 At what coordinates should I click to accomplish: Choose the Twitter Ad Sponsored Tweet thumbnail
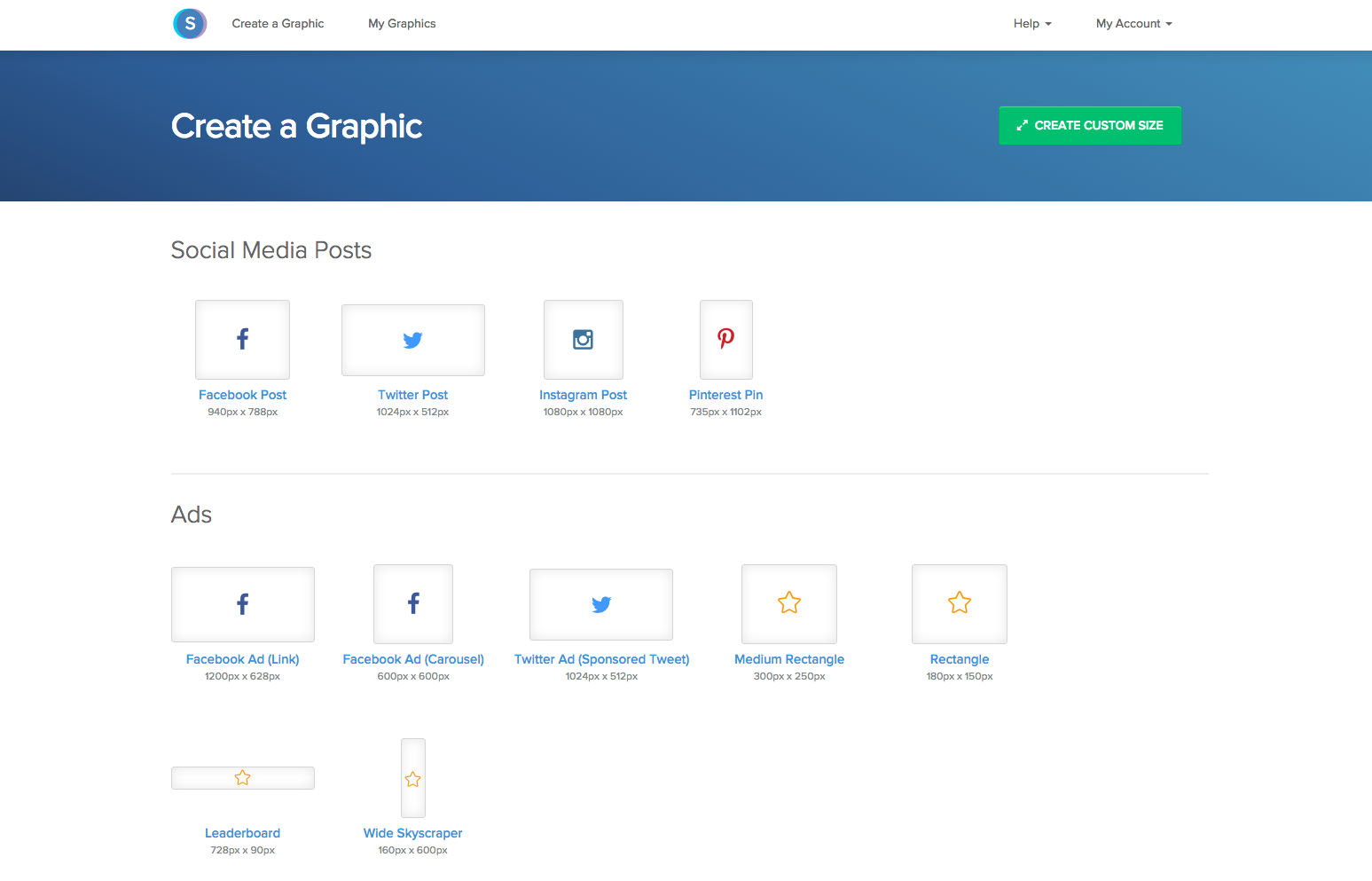pos(601,604)
